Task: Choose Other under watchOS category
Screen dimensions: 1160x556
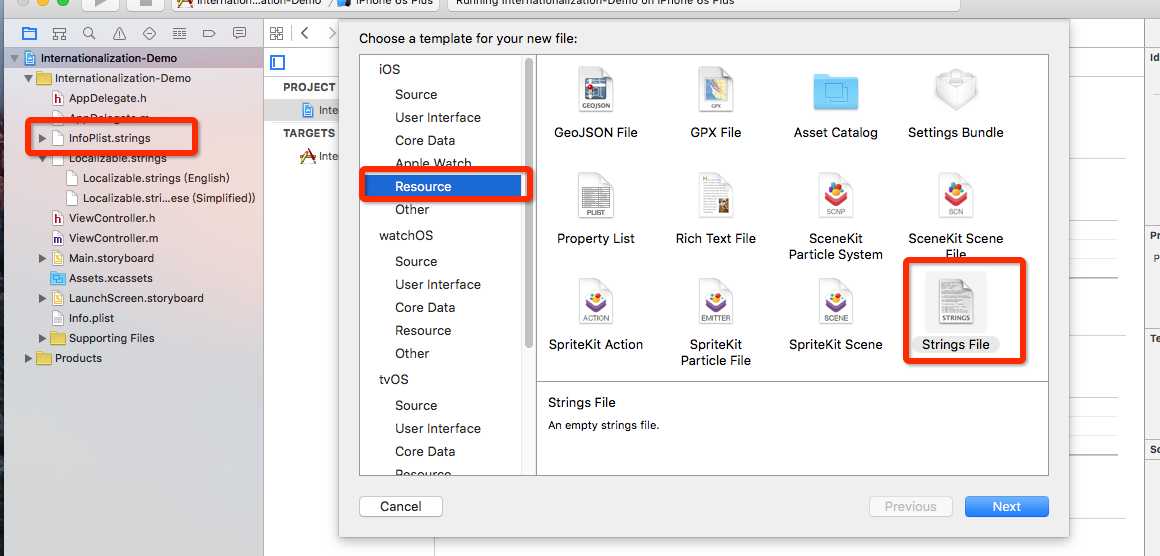Action: (412, 353)
